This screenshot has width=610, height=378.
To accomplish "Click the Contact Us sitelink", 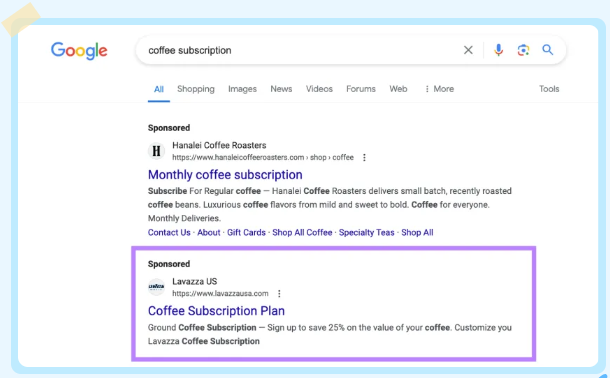I will point(169,233).
